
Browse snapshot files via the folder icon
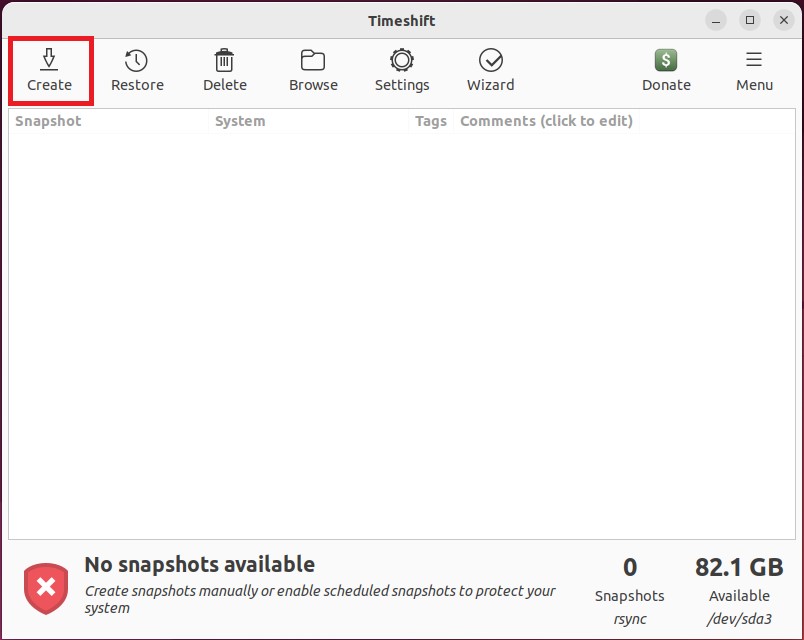[x=313, y=61]
